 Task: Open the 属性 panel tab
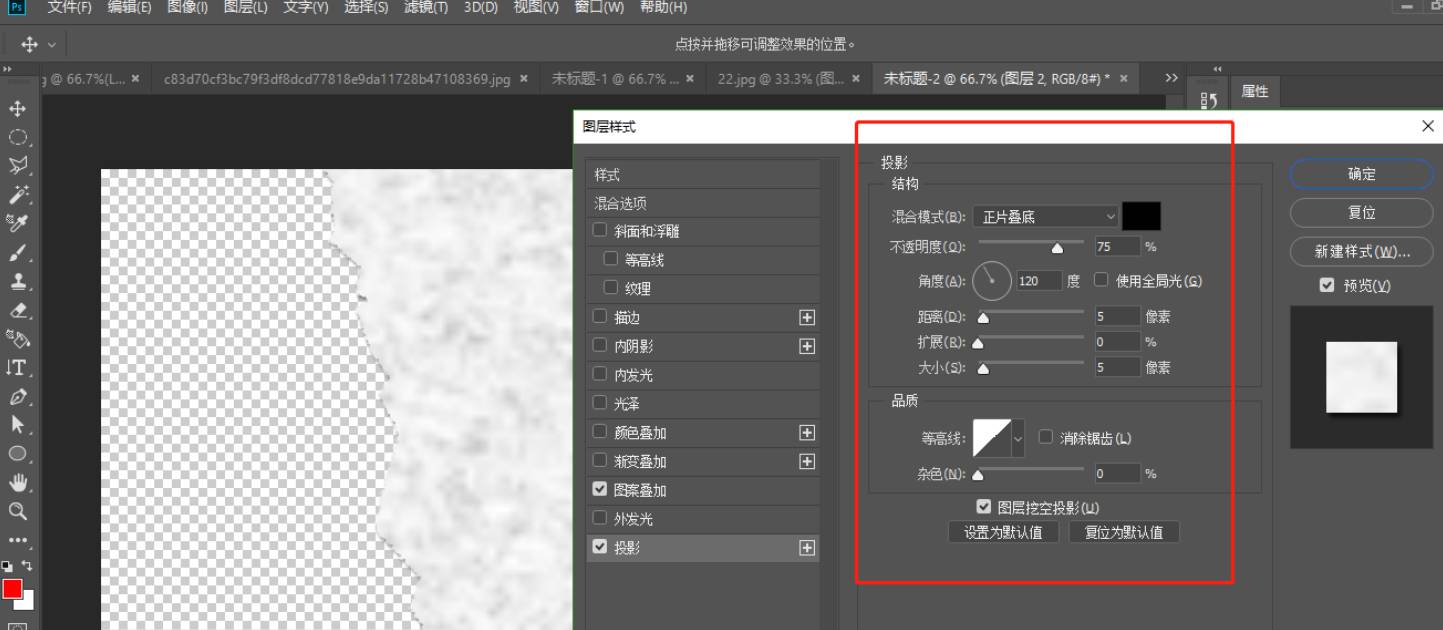point(1254,91)
